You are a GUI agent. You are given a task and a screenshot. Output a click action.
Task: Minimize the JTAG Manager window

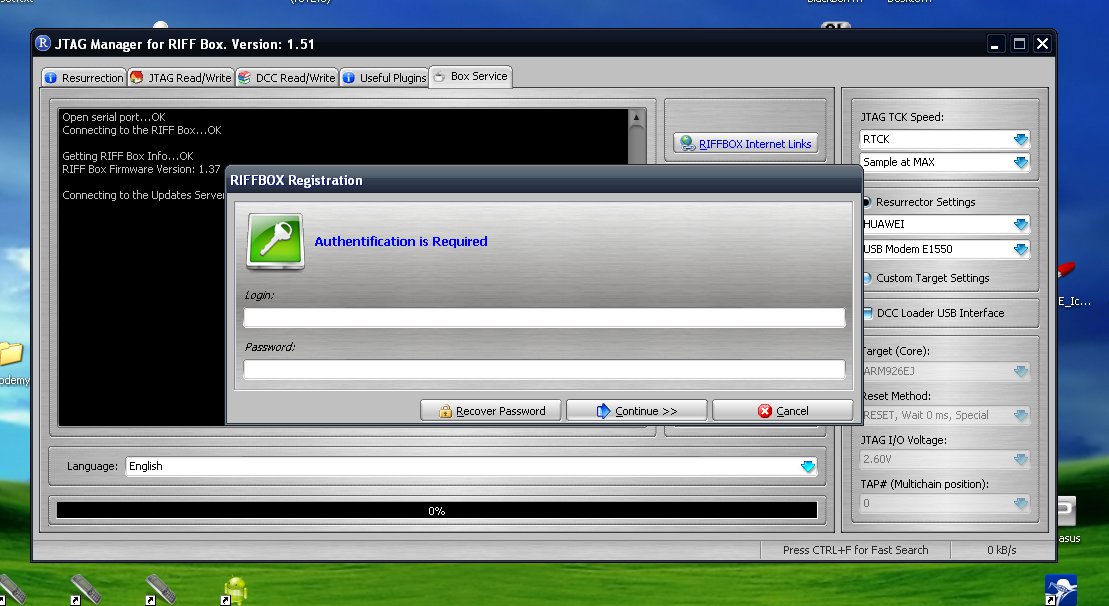pyautogui.click(x=995, y=44)
